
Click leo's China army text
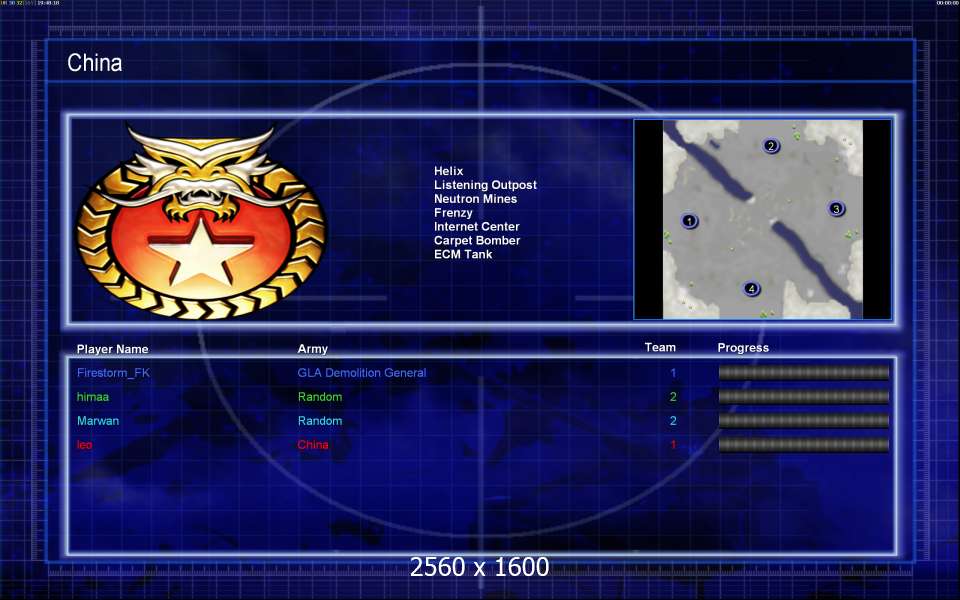[313, 444]
